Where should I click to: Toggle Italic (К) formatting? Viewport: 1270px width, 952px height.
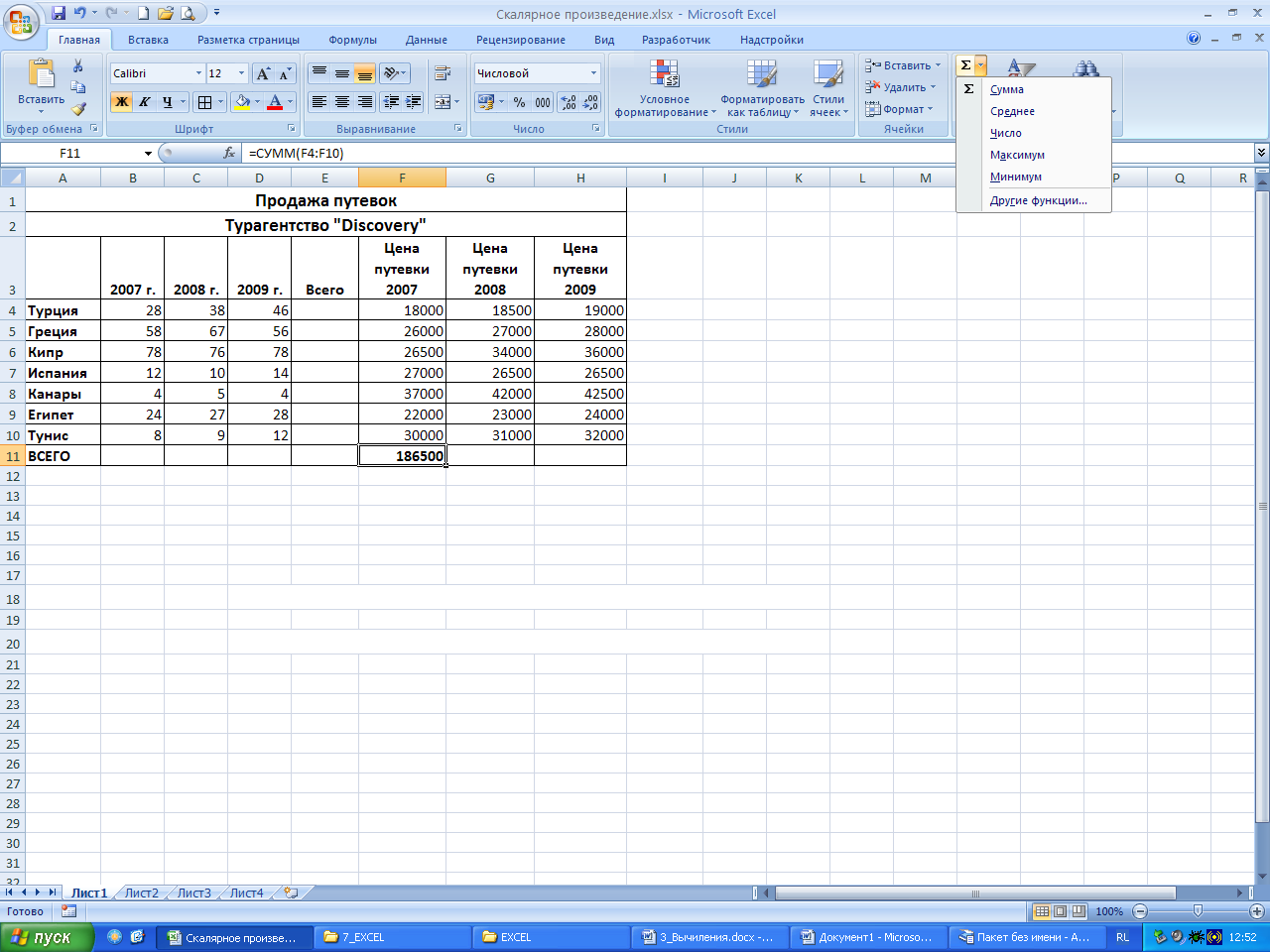(x=144, y=102)
